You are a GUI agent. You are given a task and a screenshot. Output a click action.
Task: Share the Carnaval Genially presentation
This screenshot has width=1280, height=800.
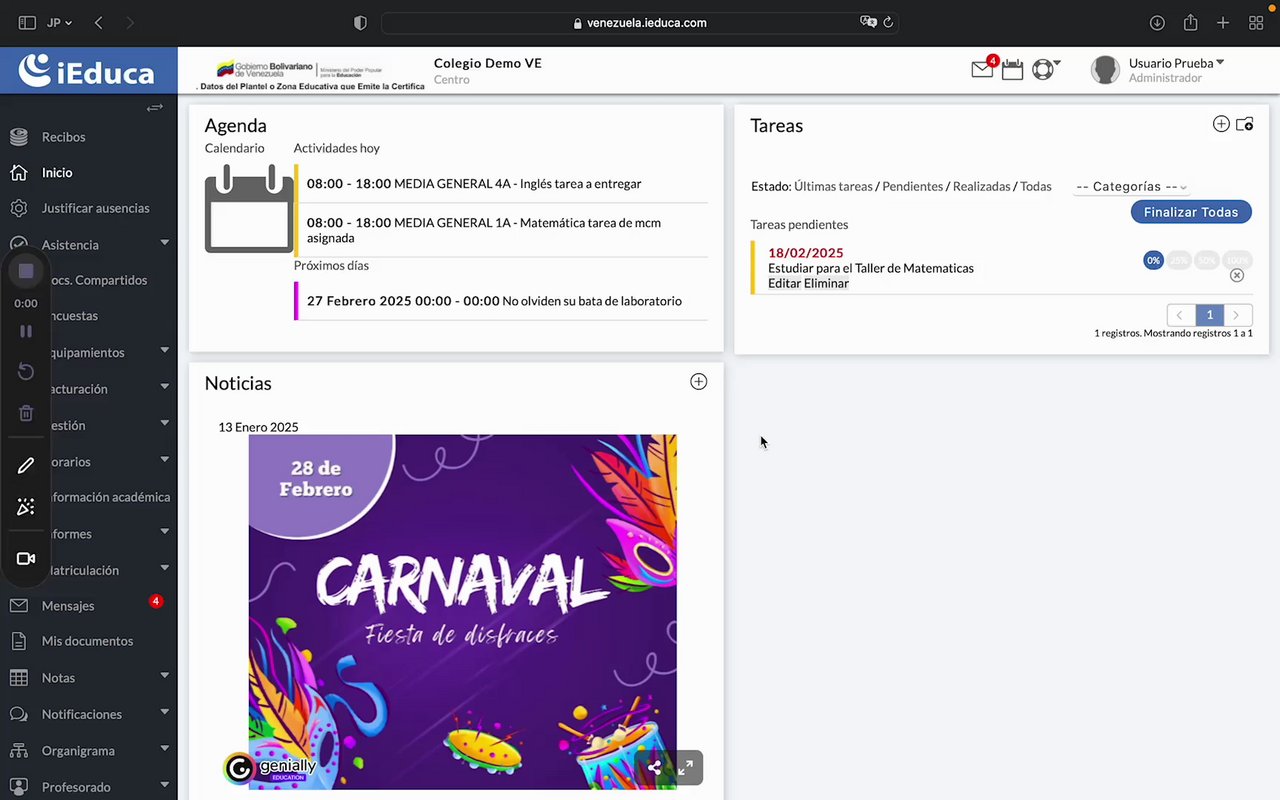click(x=654, y=768)
